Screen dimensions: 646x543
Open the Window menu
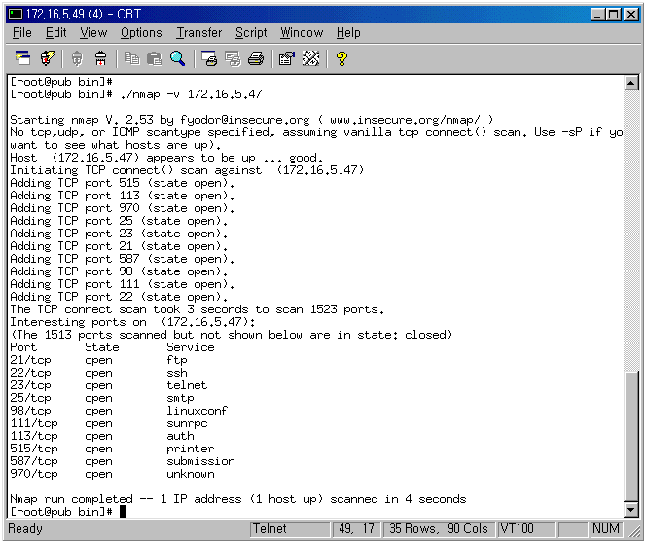302,33
